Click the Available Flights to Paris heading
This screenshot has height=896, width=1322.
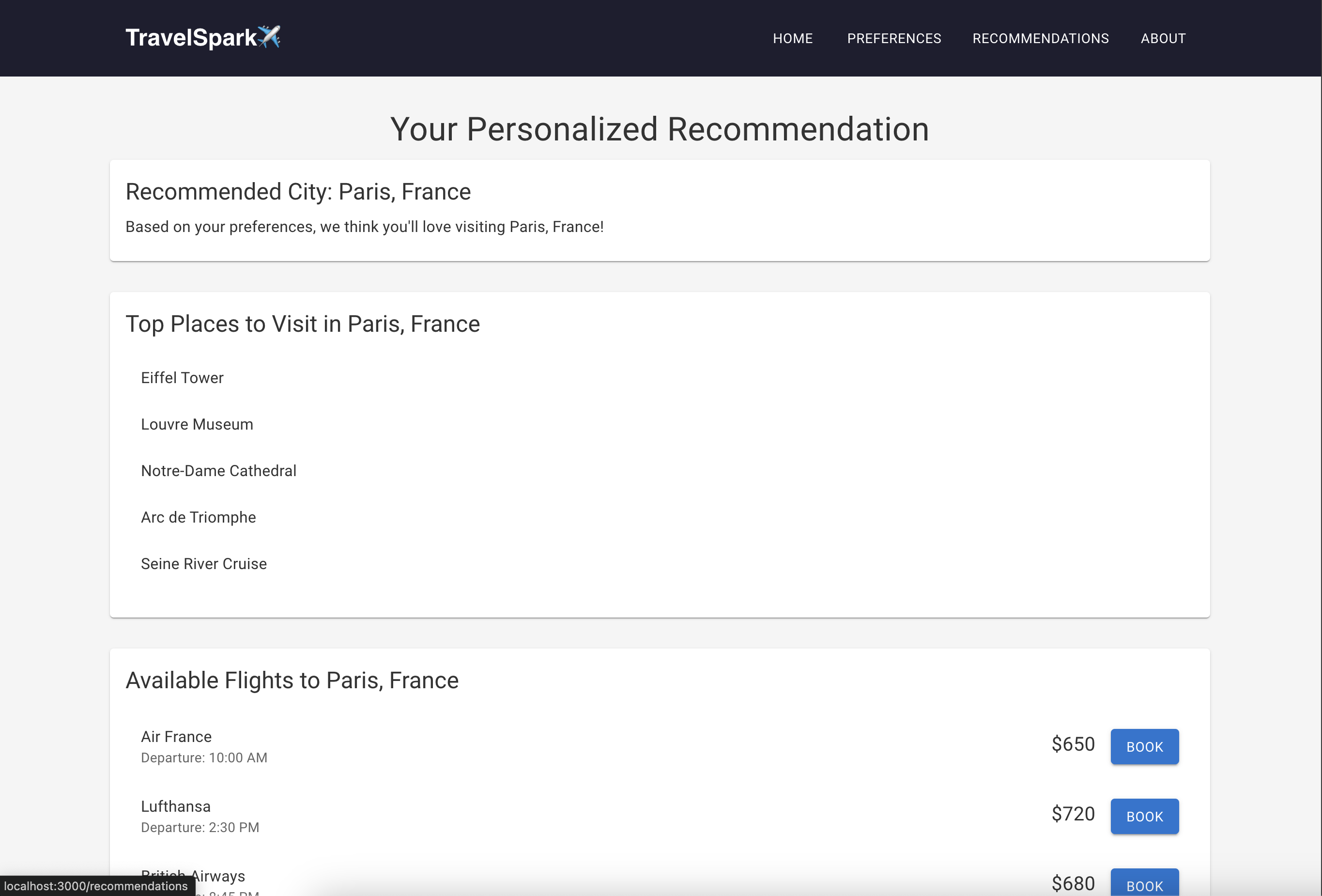click(292, 680)
